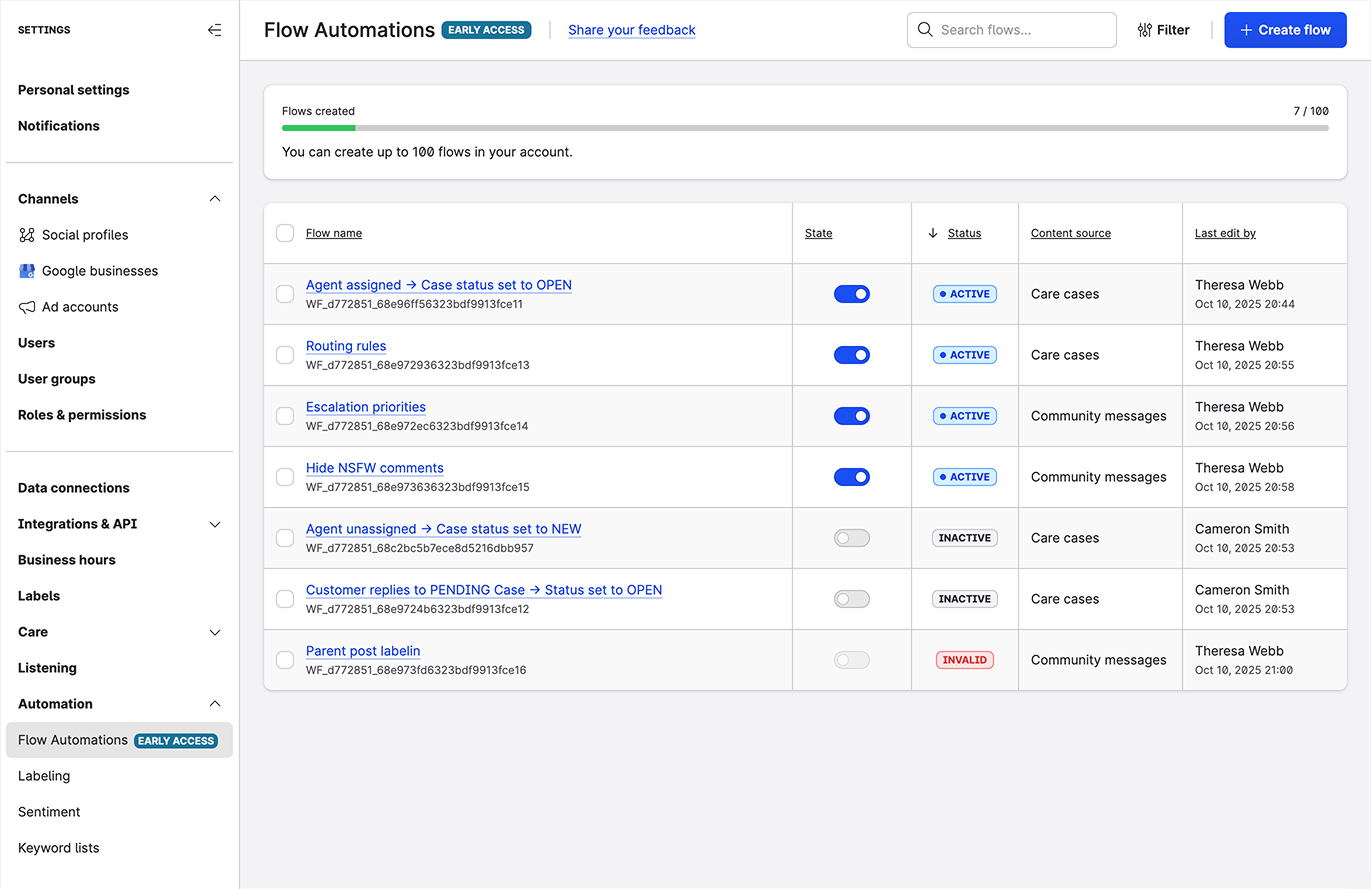Open the Filter options sliders icon
Image resolution: width=1371 pixels, height=889 pixels.
click(x=1145, y=30)
